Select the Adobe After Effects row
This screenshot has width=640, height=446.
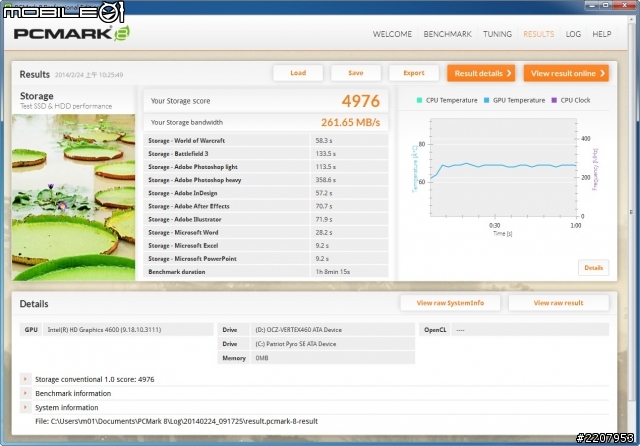266,206
